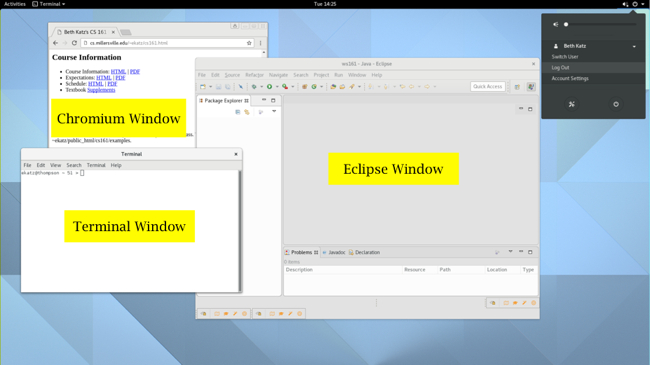650x365 pixels.
Task: Click the power icon in system menu
Action: (616, 104)
